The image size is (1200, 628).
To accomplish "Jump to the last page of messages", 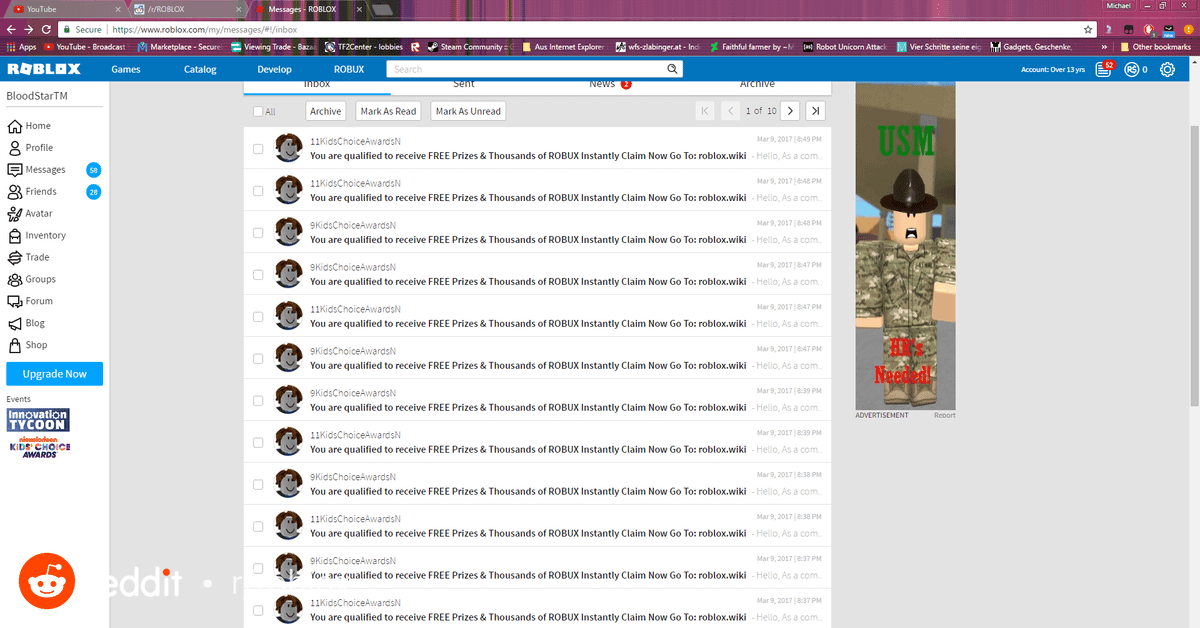I will [x=816, y=111].
